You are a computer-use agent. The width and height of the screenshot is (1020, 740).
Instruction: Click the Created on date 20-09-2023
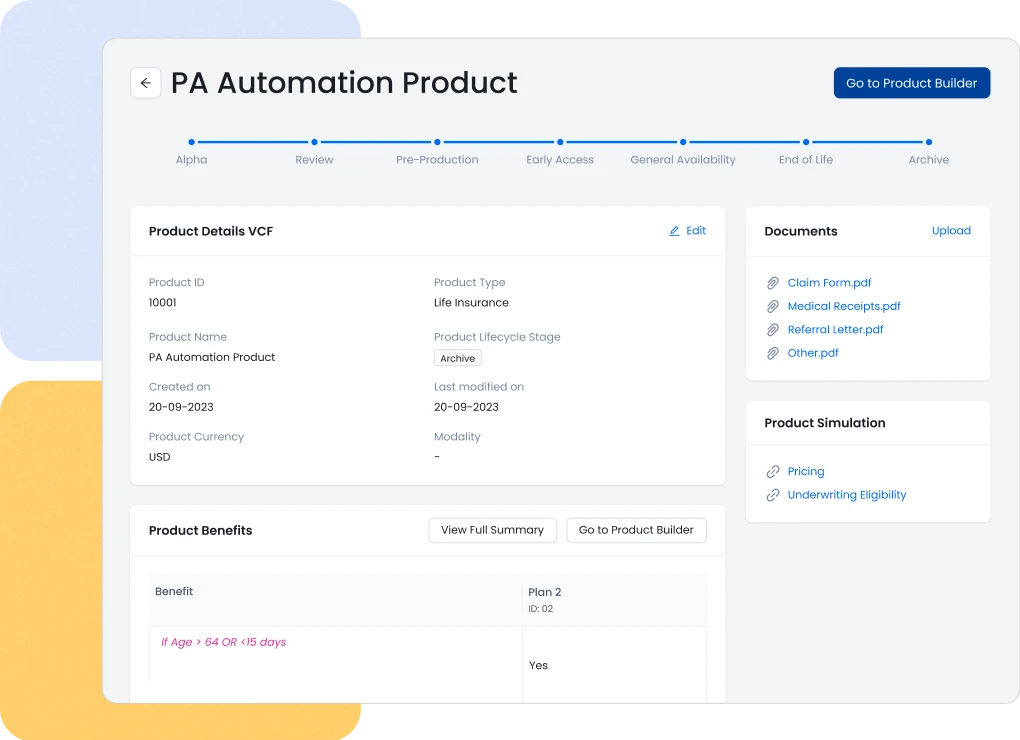coord(181,407)
